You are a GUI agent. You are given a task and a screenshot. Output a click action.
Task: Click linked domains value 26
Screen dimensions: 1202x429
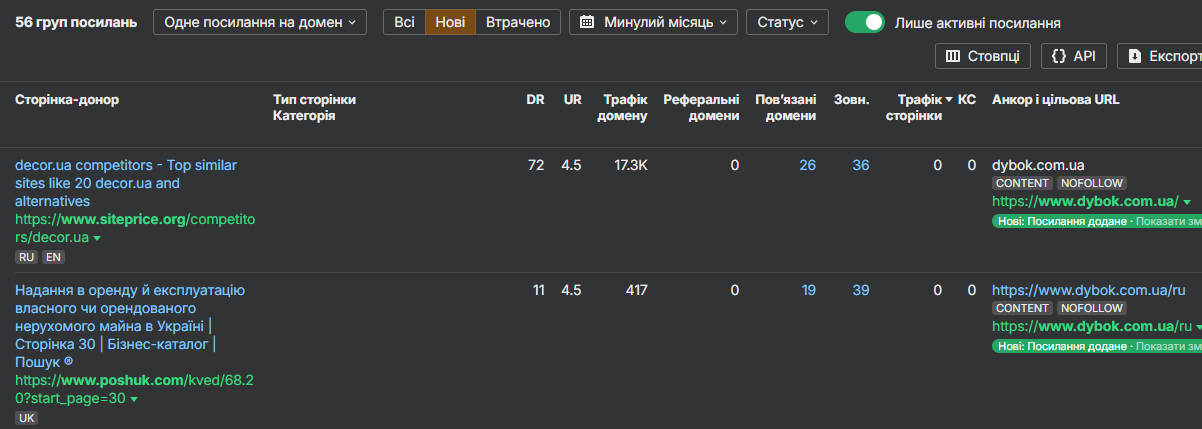pyautogui.click(x=807, y=165)
